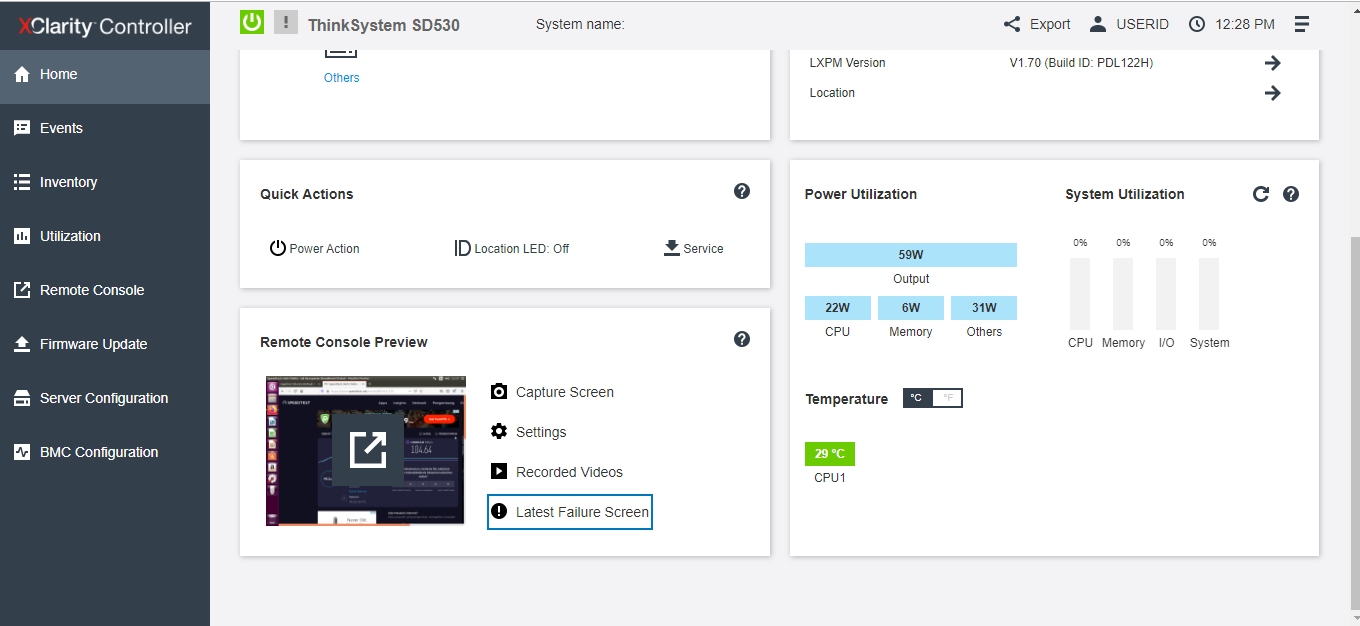Screen dimensions: 1360x626
Task: Expand the Location details arrow
Action: point(1272,93)
